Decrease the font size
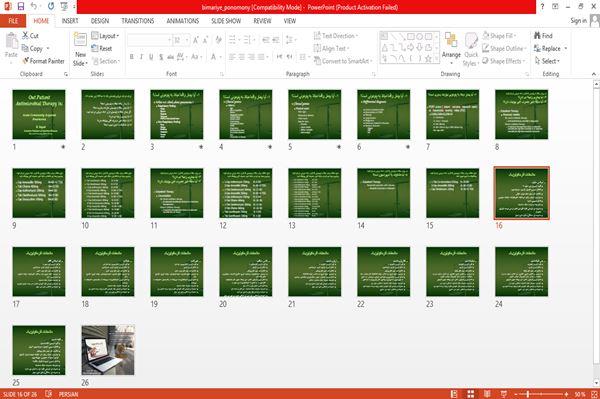The width and height of the screenshot is (600, 399). click(205, 40)
